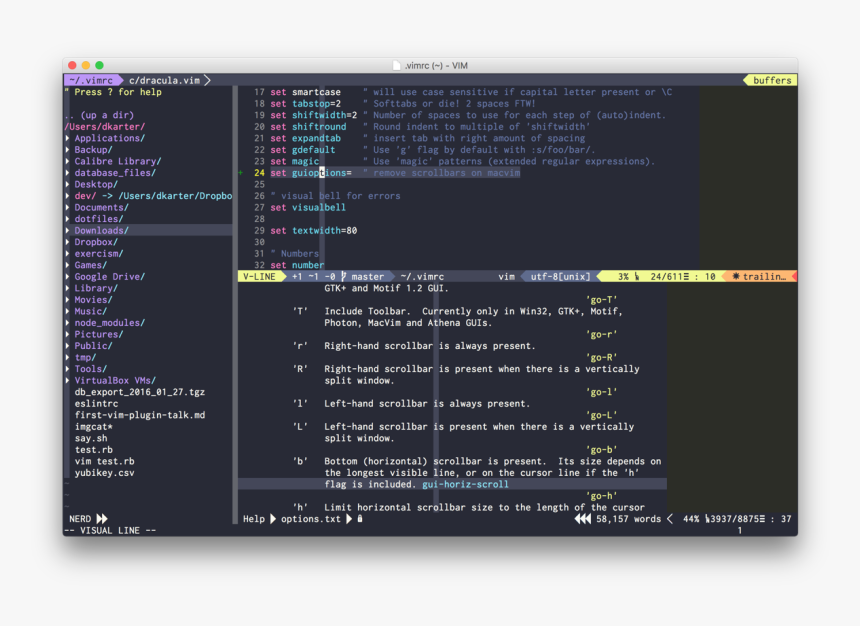Select the tmp/ folder

(85, 357)
